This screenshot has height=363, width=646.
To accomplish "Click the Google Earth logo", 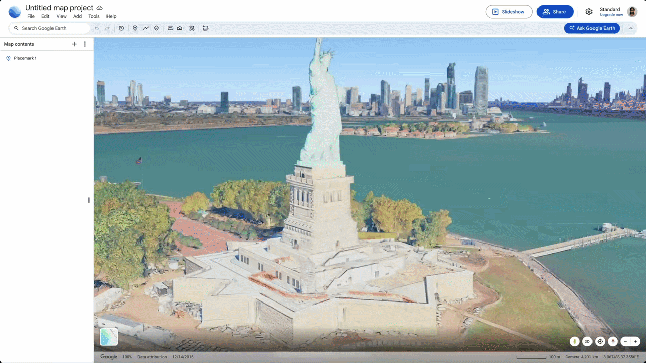I will [14, 12].
